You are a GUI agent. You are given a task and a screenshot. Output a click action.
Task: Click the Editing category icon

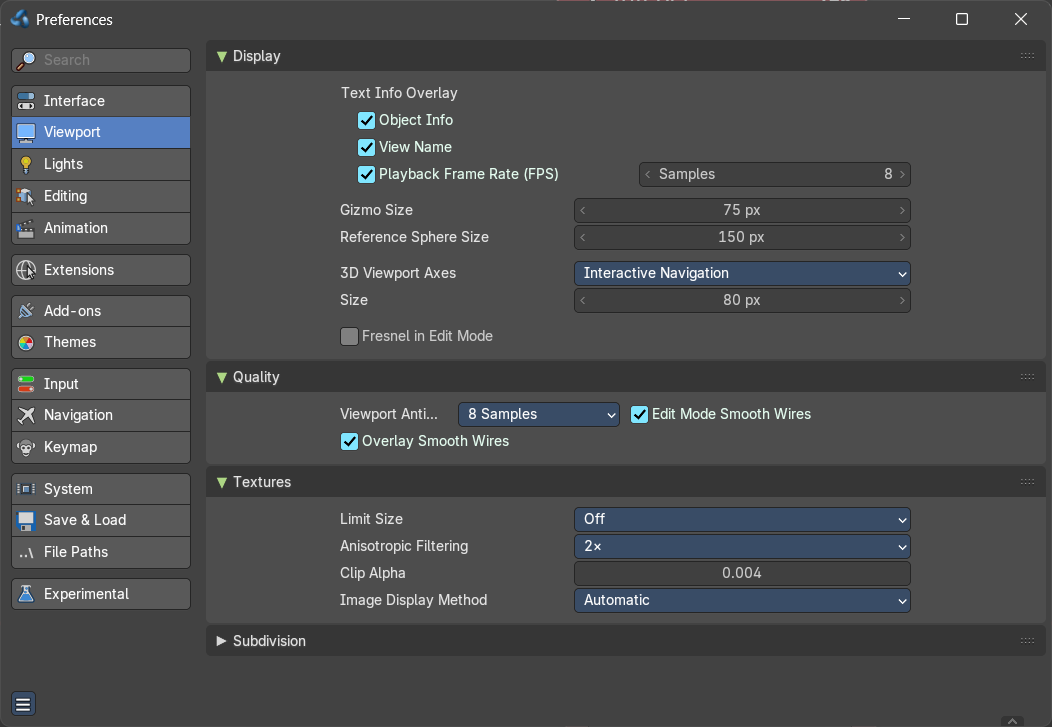[25, 197]
